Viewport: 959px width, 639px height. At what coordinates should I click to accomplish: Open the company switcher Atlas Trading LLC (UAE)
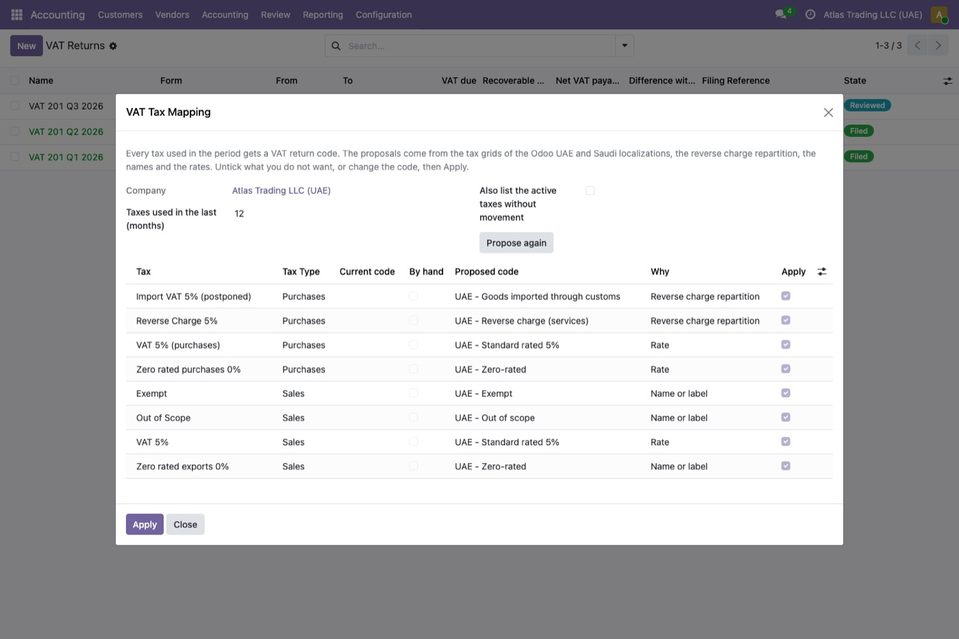pyautogui.click(x=873, y=15)
